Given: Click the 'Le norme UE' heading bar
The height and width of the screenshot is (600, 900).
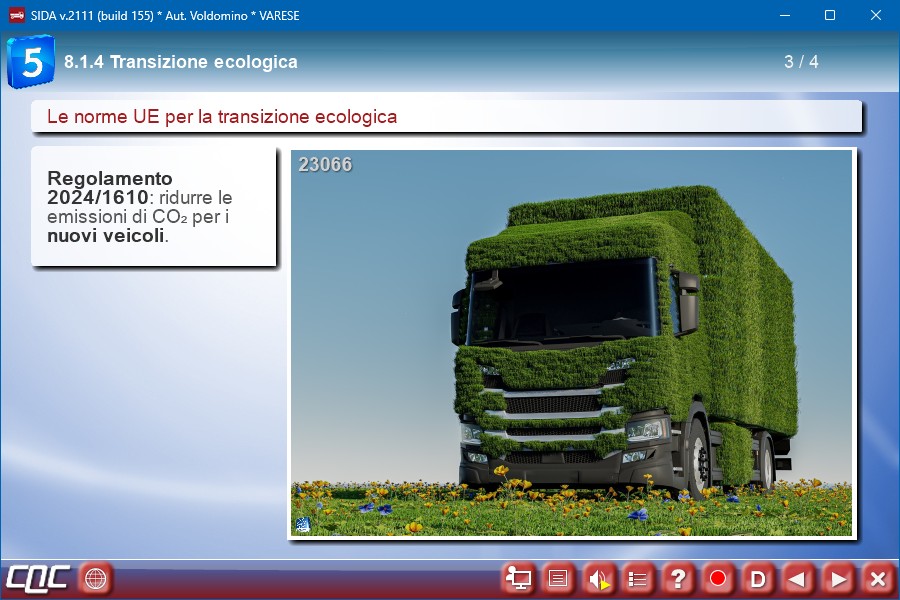Looking at the screenshot, I should (445, 117).
